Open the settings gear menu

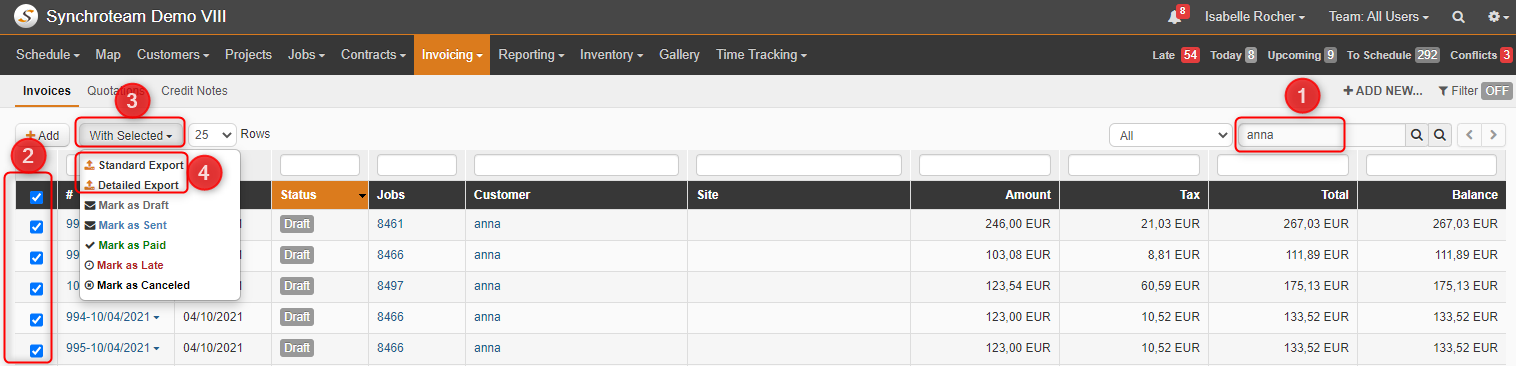1497,17
